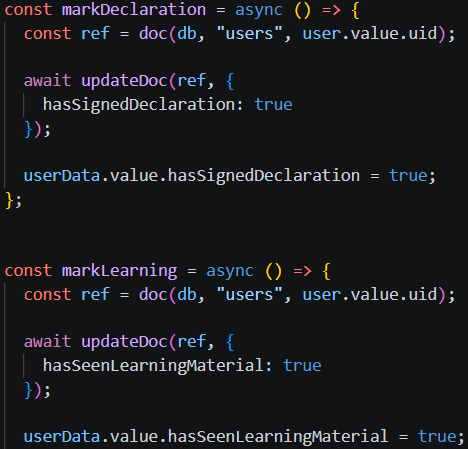Click userData in hasSignedDeclaration assignment line
The height and width of the screenshot is (449, 468).
tap(62, 176)
